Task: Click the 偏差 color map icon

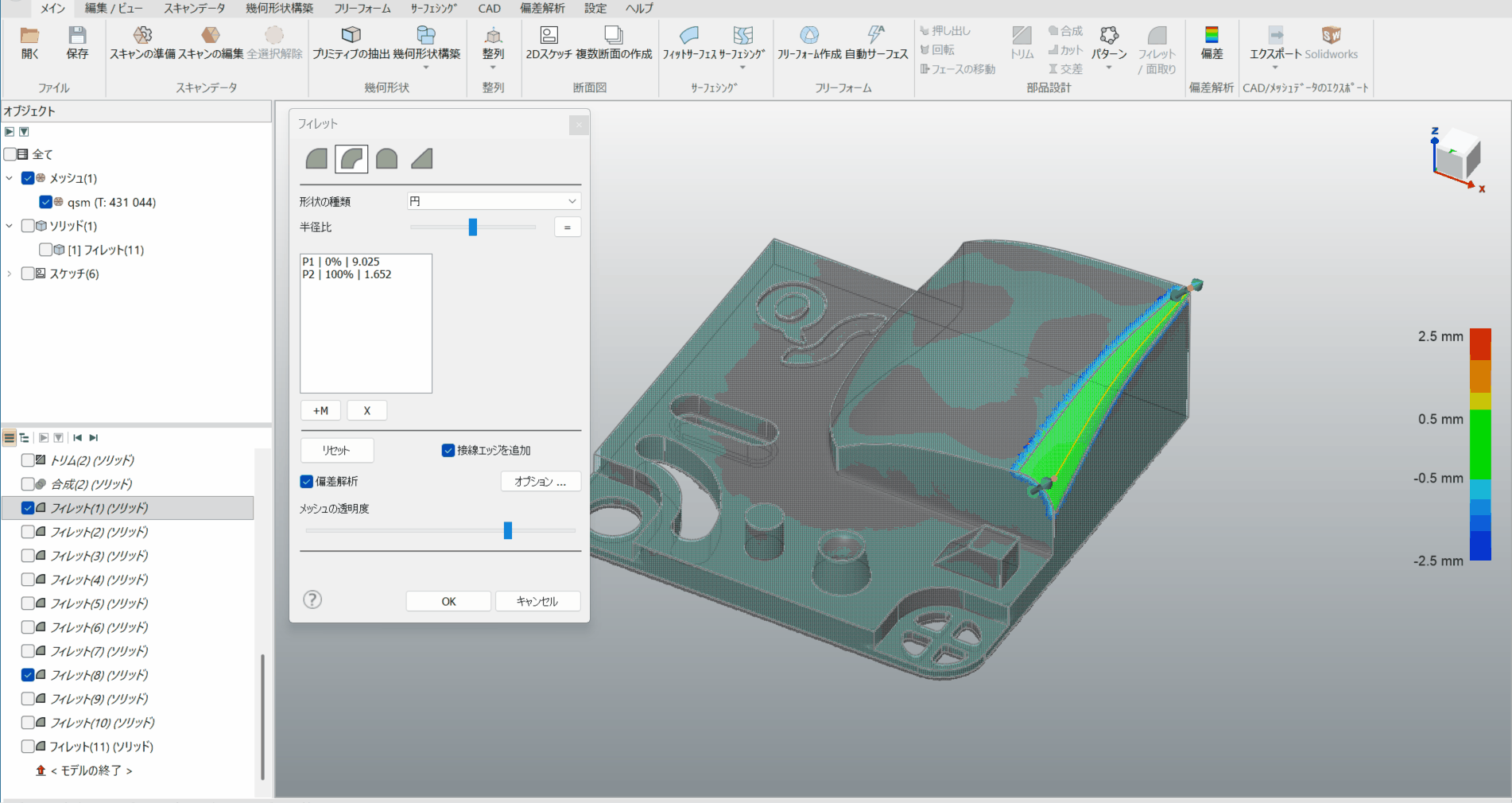Action: (1212, 36)
